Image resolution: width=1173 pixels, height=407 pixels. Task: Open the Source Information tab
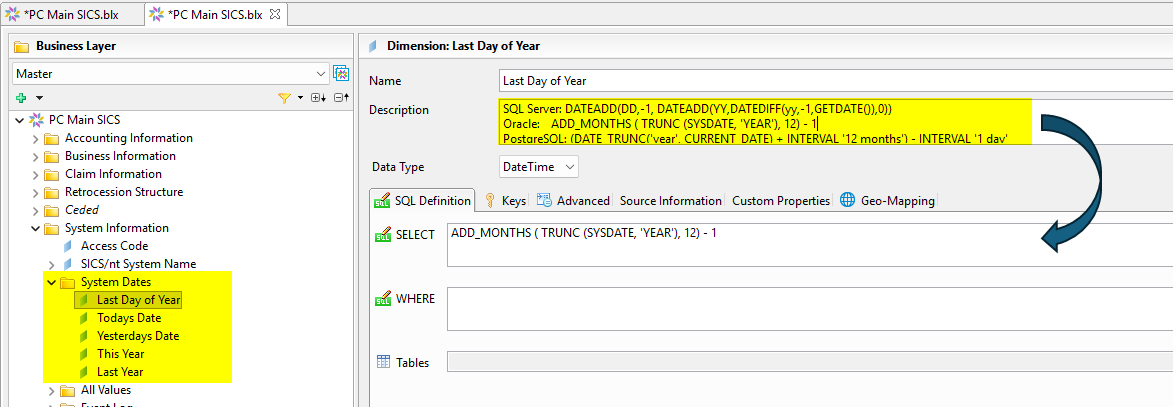(x=670, y=201)
